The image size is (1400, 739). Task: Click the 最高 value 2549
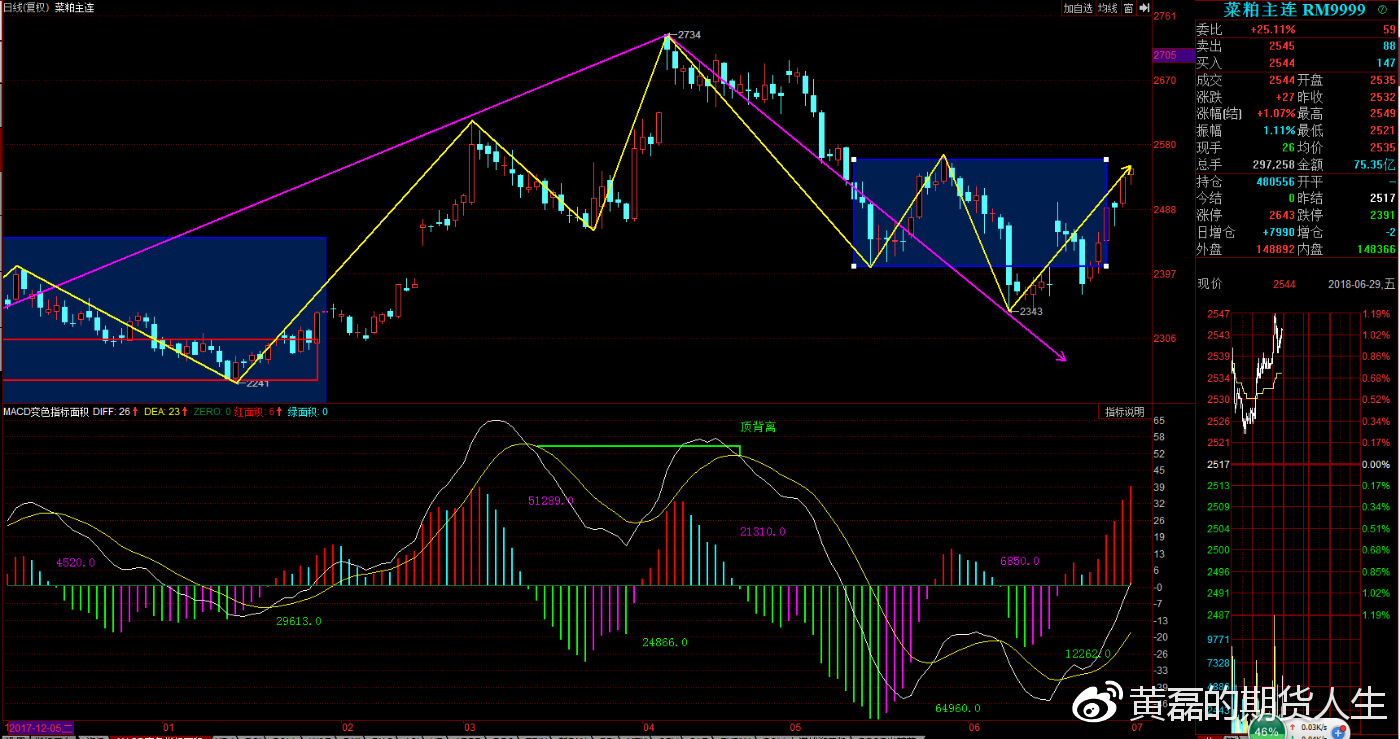point(1383,114)
